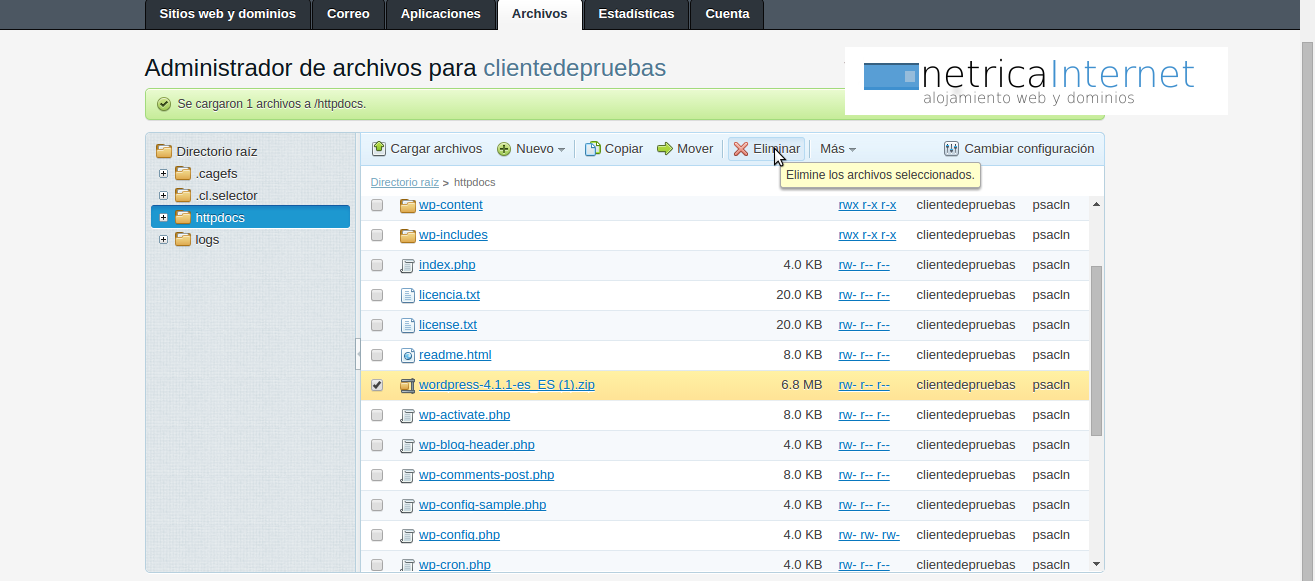Click the Eliminar red X icon
This screenshot has width=1315, height=581.
coord(741,149)
